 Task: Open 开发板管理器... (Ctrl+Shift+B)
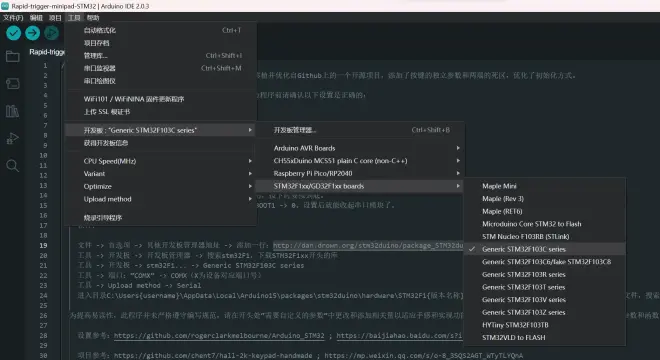point(360,130)
